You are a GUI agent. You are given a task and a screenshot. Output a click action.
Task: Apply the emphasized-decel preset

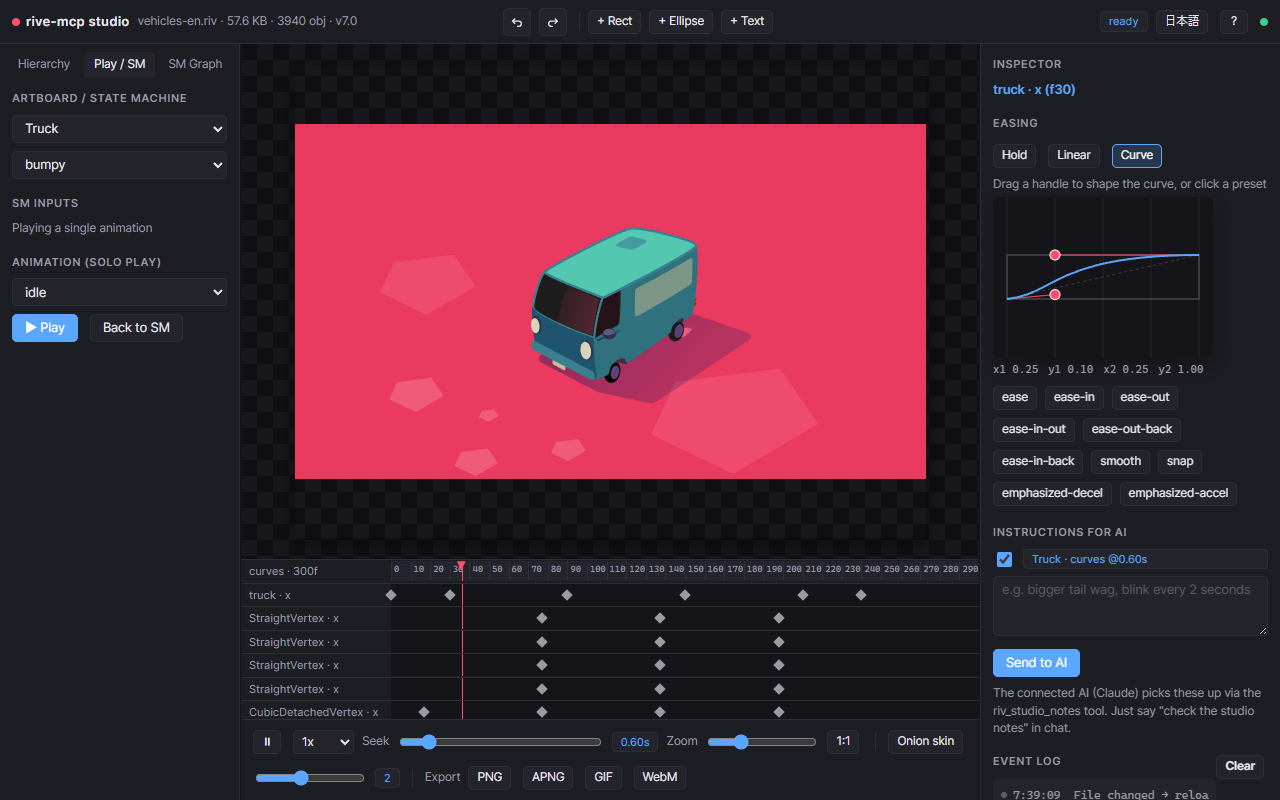pyautogui.click(x=1052, y=494)
